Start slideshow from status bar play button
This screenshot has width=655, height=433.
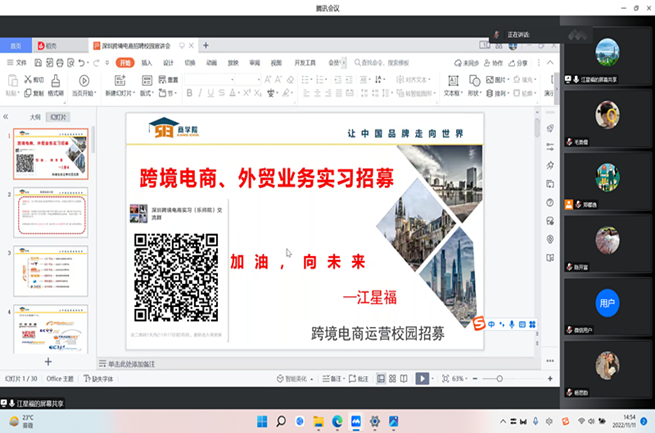tap(422, 379)
